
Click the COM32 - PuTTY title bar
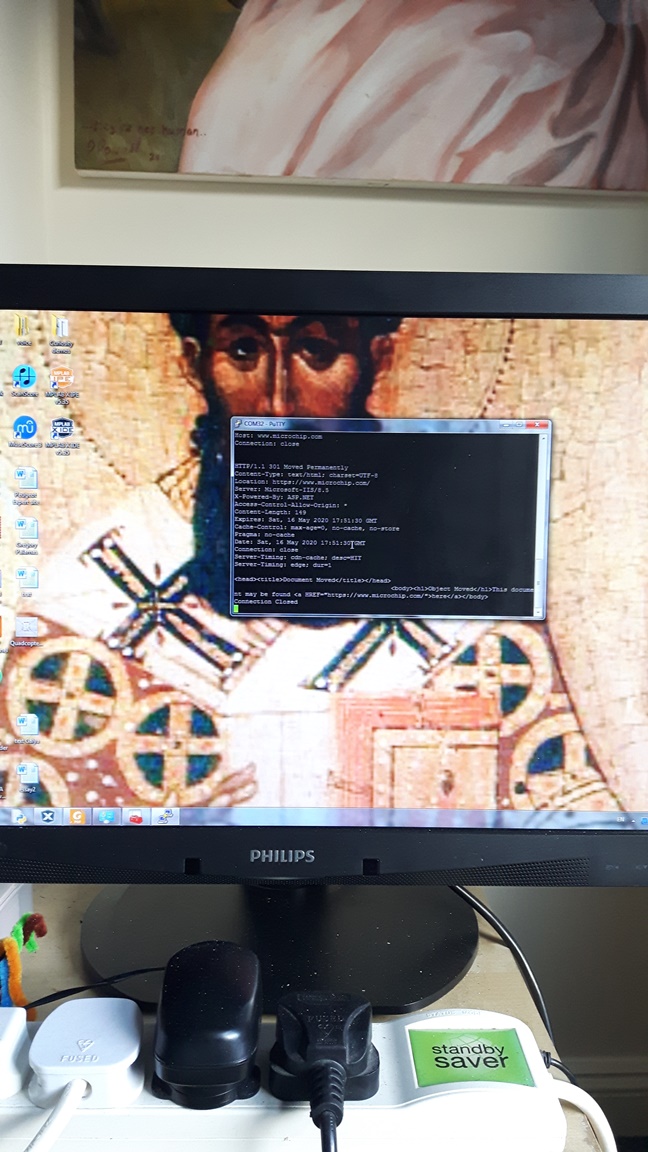click(389, 423)
